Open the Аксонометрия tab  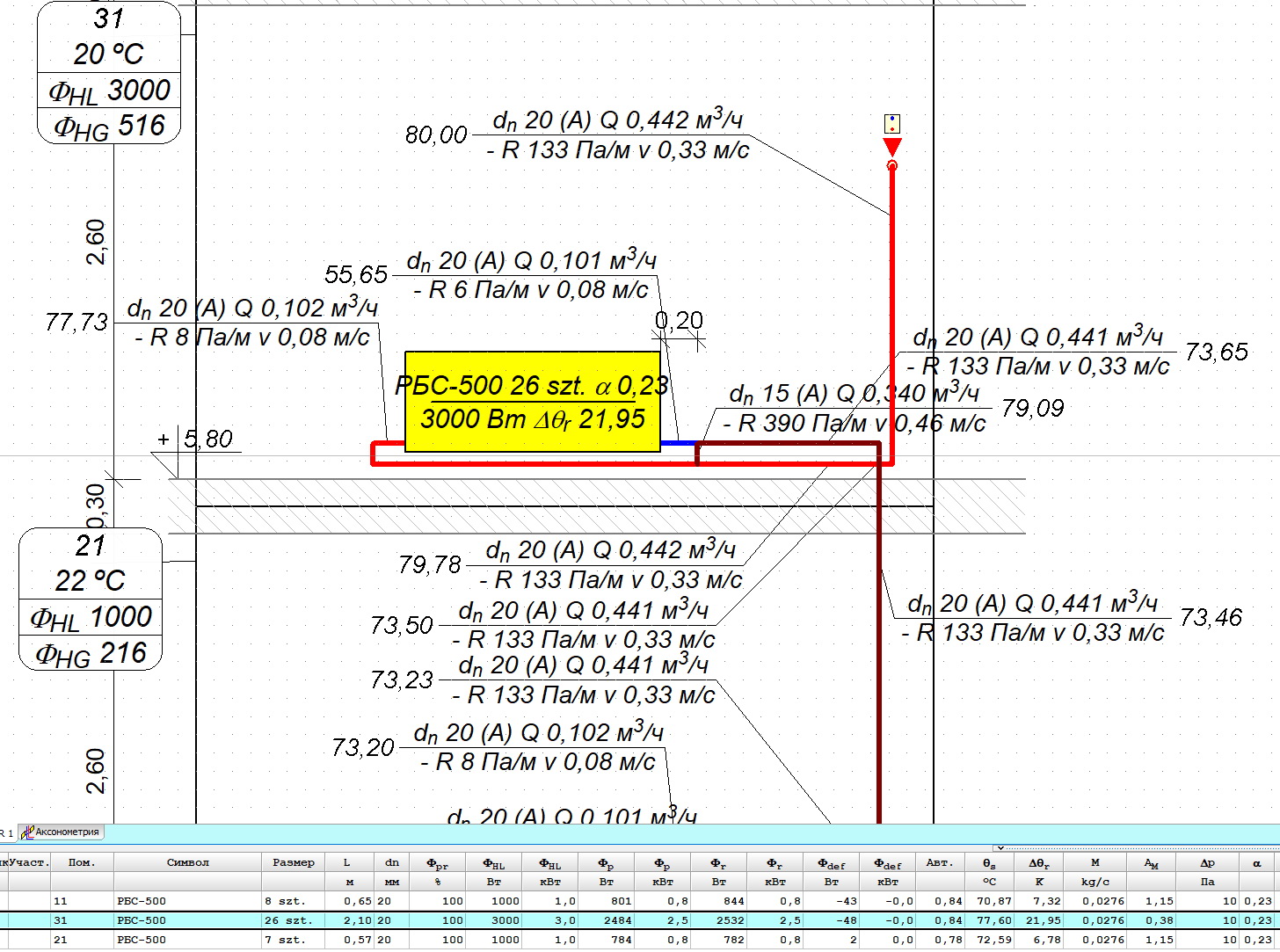point(62,832)
